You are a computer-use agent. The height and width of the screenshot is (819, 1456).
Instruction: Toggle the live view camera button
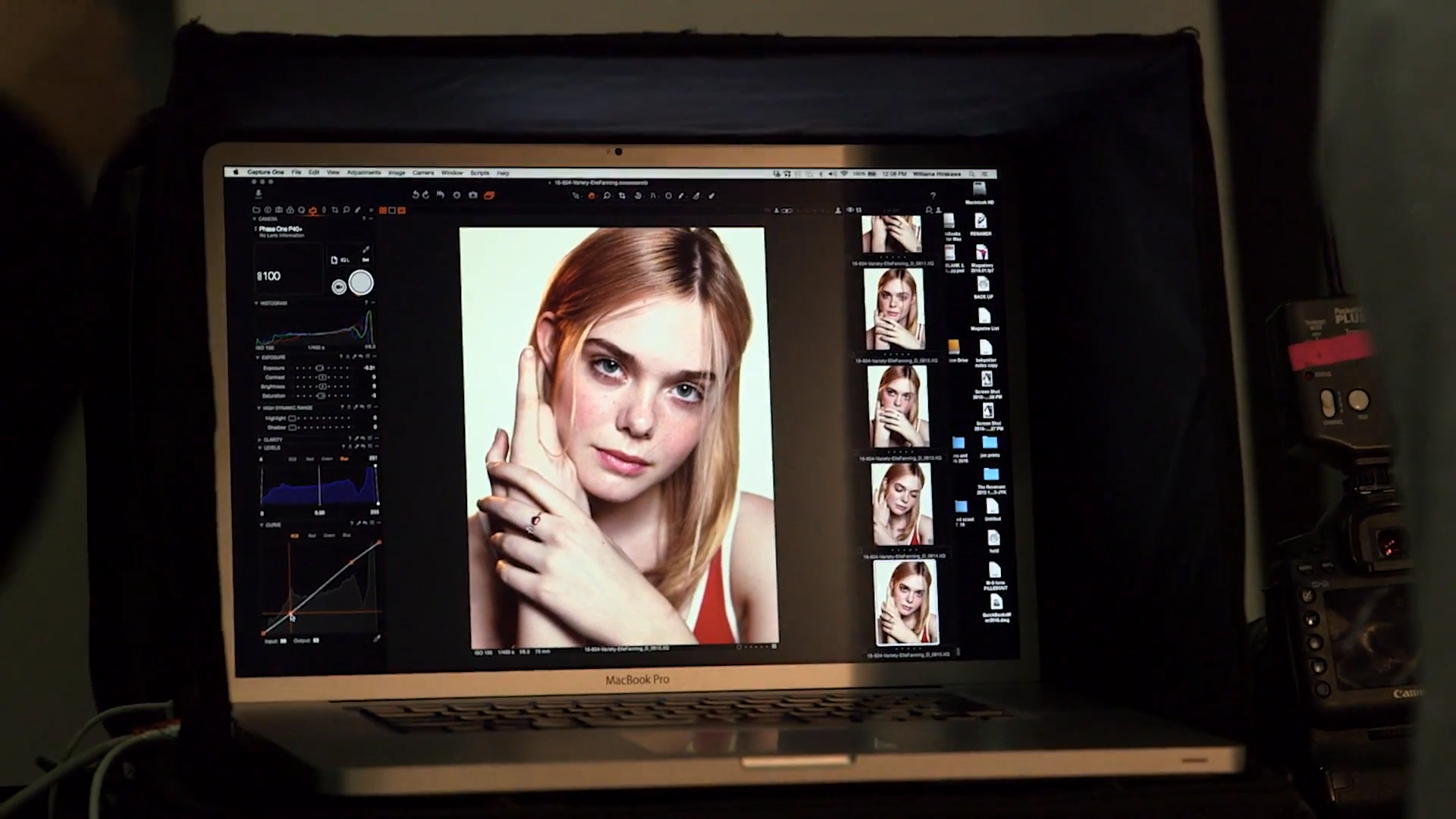339,287
